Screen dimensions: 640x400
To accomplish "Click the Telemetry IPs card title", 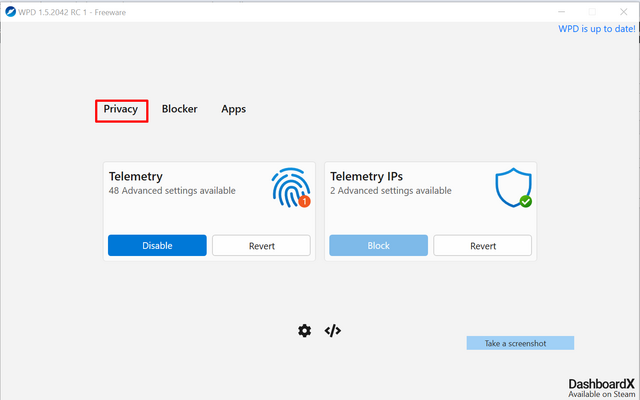I will [x=366, y=176].
